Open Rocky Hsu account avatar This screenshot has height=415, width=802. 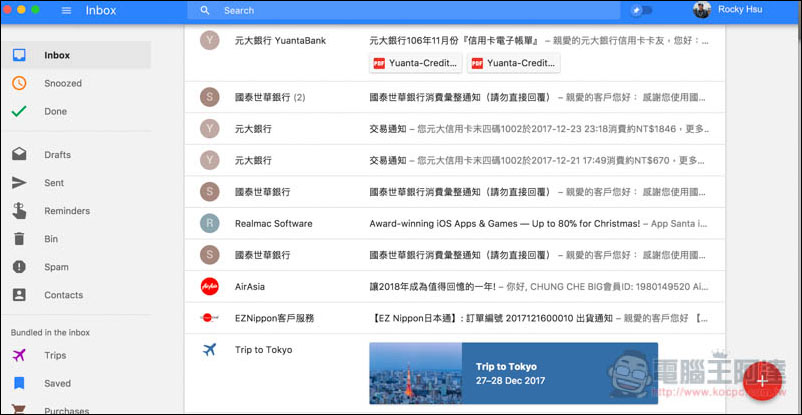tap(702, 10)
